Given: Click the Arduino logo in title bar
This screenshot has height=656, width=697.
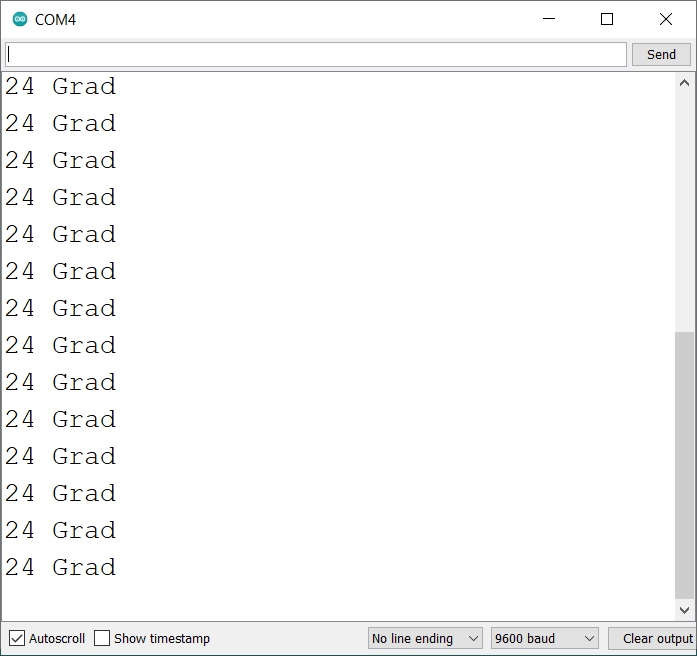Looking at the screenshot, I should (19, 19).
